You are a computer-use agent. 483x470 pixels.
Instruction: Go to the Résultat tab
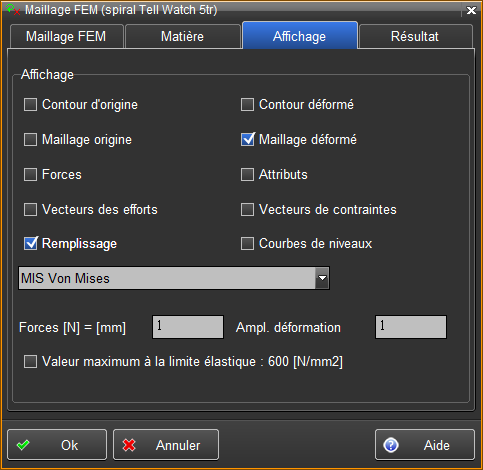point(415,36)
